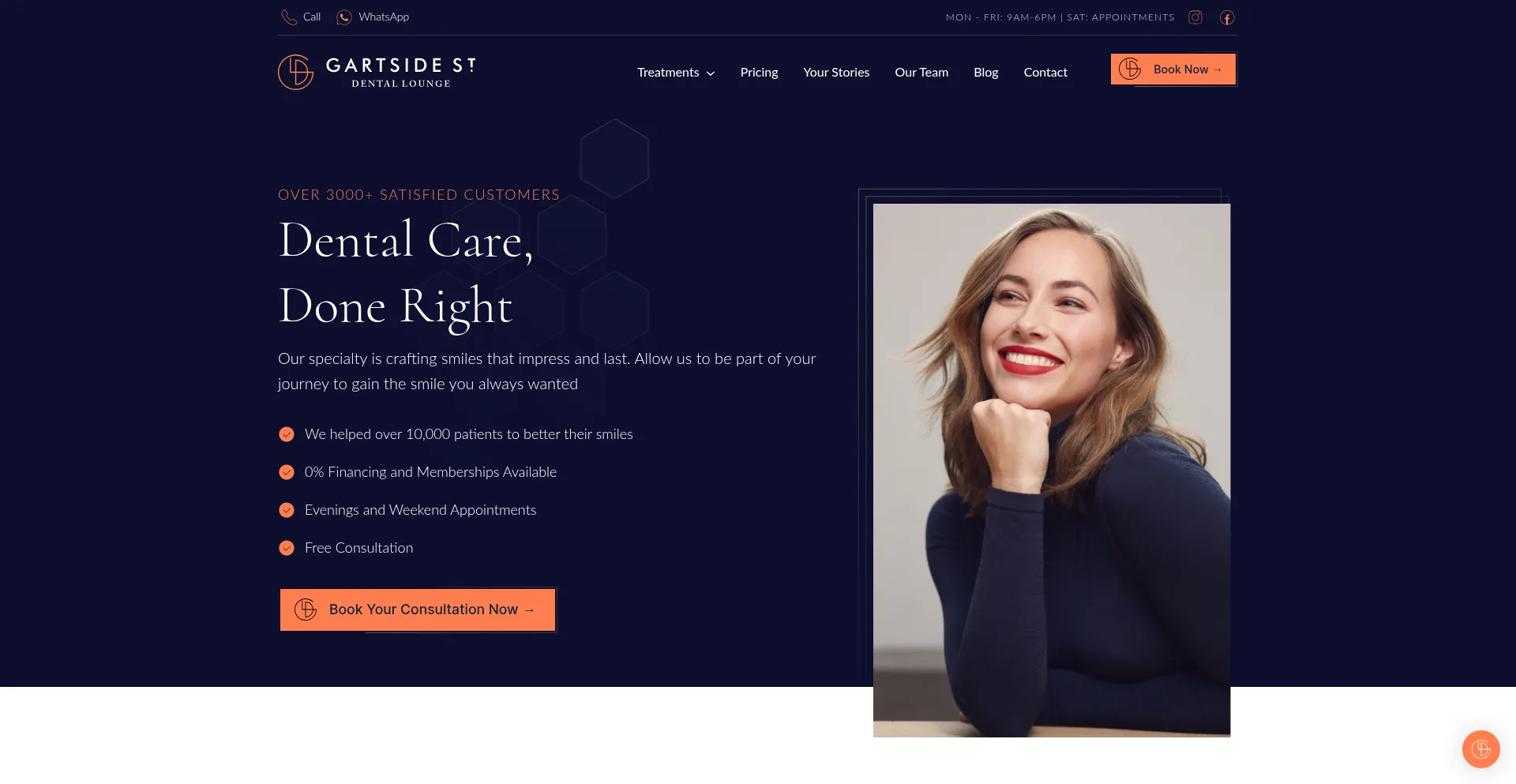Visit the Facebook page icon
This screenshot has height=784, width=1516.
tap(1227, 17)
